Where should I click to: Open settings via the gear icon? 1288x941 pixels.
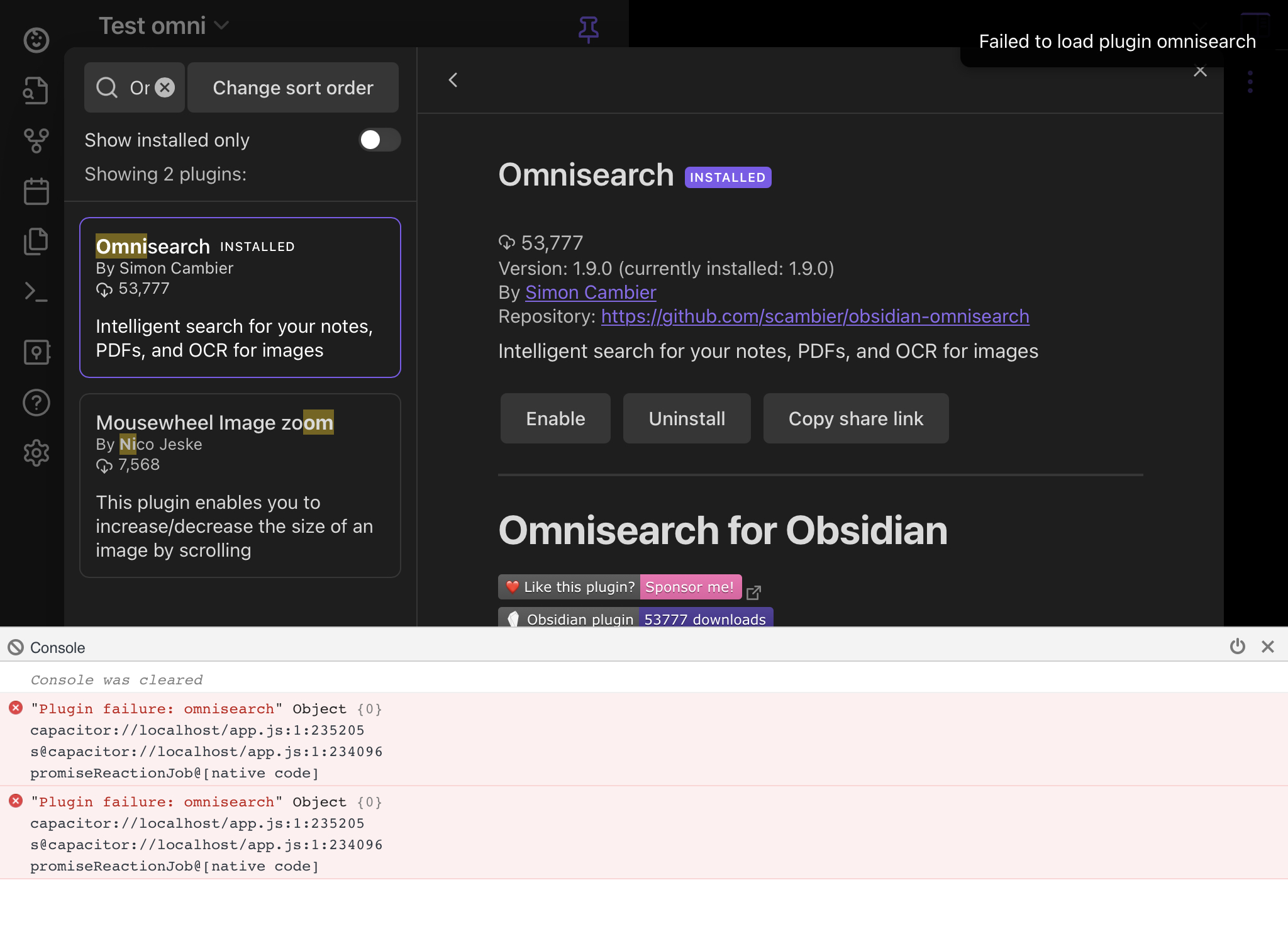(x=36, y=453)
